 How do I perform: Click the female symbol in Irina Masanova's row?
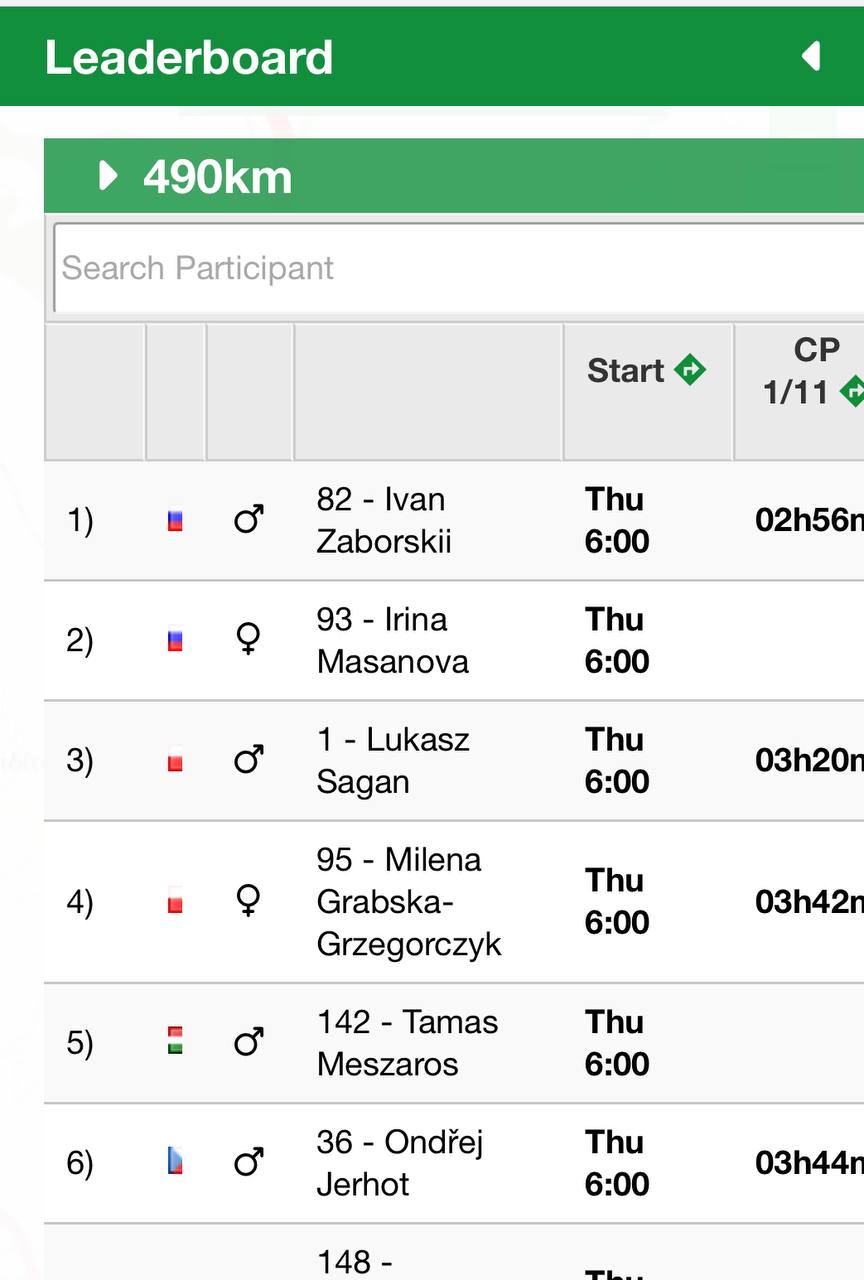(x=248, y=639)
